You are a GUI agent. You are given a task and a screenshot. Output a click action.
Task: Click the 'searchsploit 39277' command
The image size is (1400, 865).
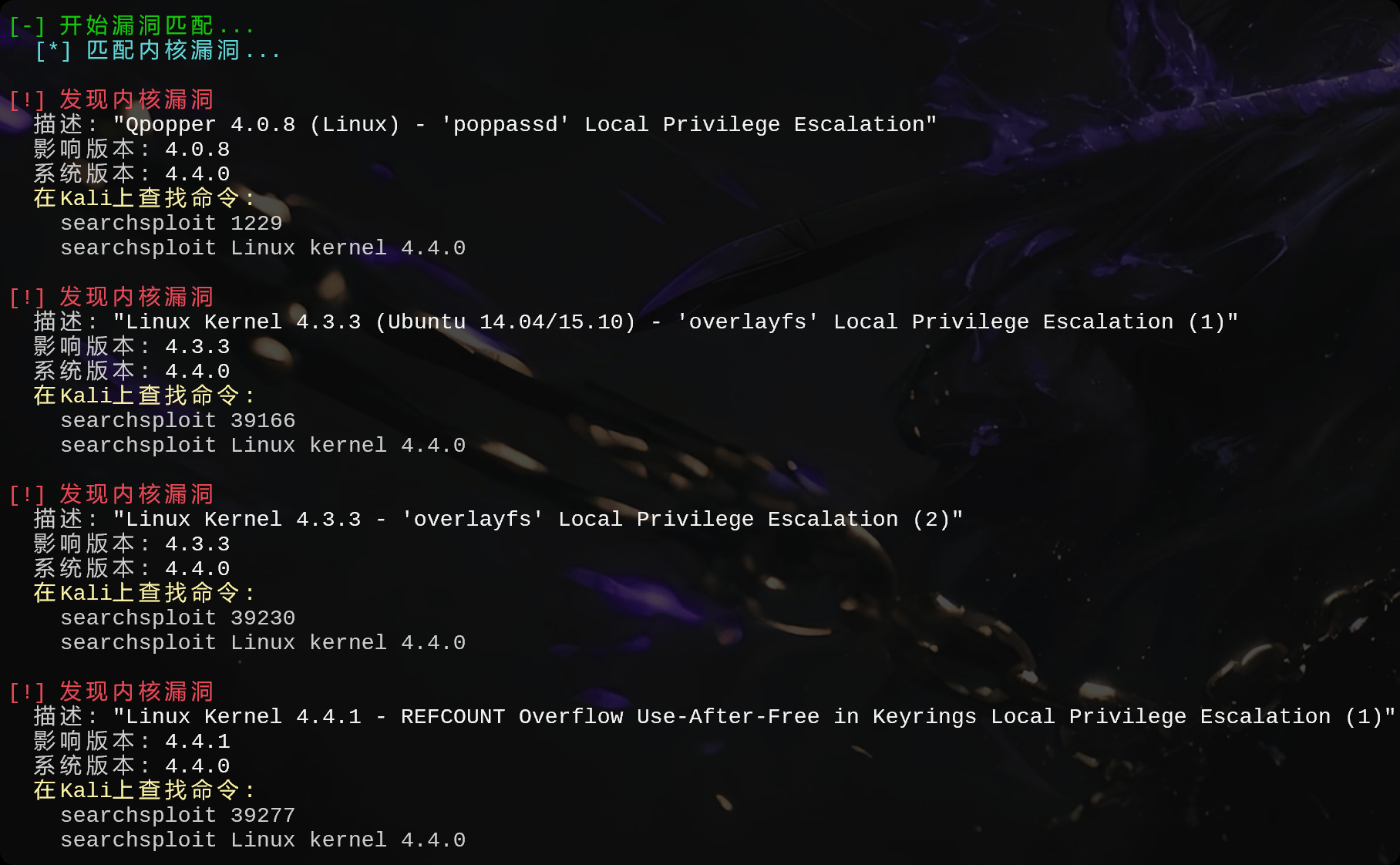point(178,815)
